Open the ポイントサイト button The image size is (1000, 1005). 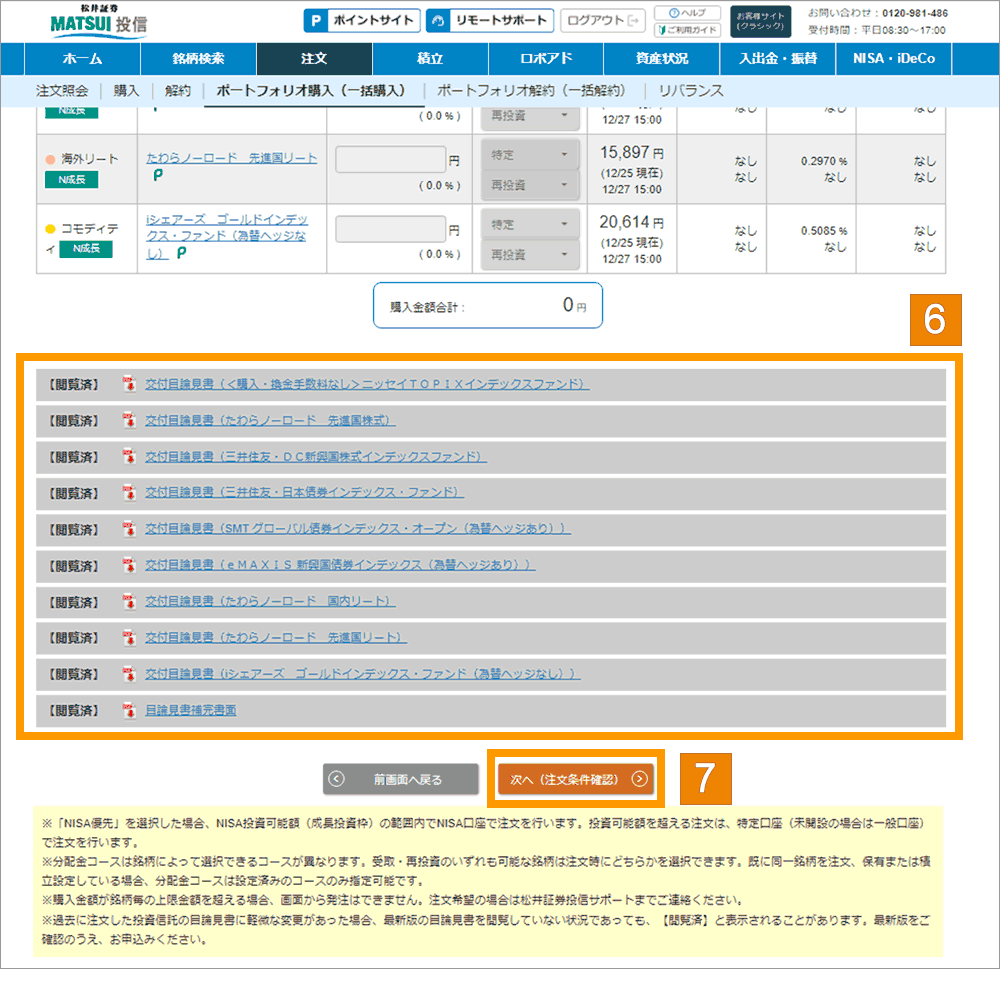pos(362,21)
